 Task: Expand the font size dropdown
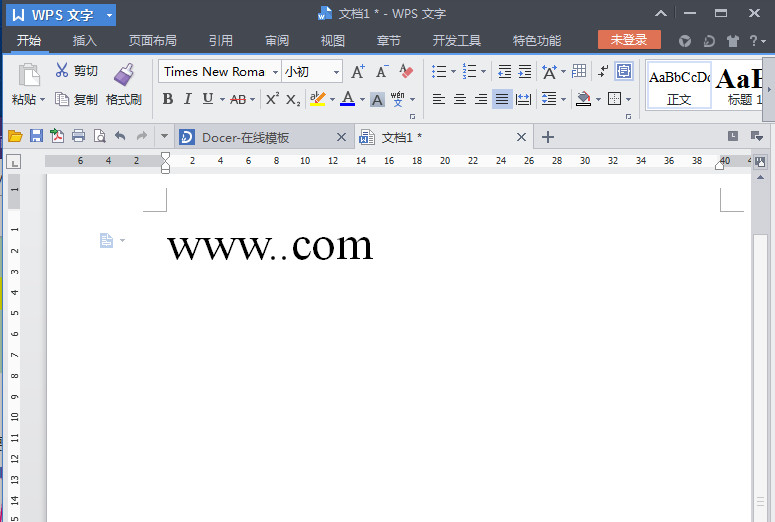tap(336, 72)
